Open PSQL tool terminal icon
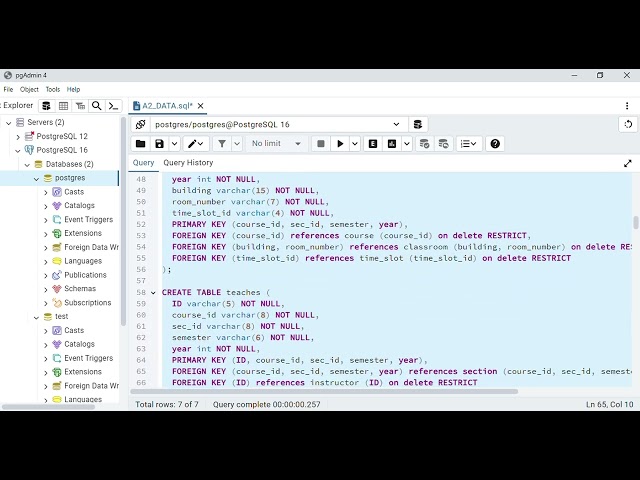This screenshot has width=640, height=480. pyautogui.click(x=113, y=106)
